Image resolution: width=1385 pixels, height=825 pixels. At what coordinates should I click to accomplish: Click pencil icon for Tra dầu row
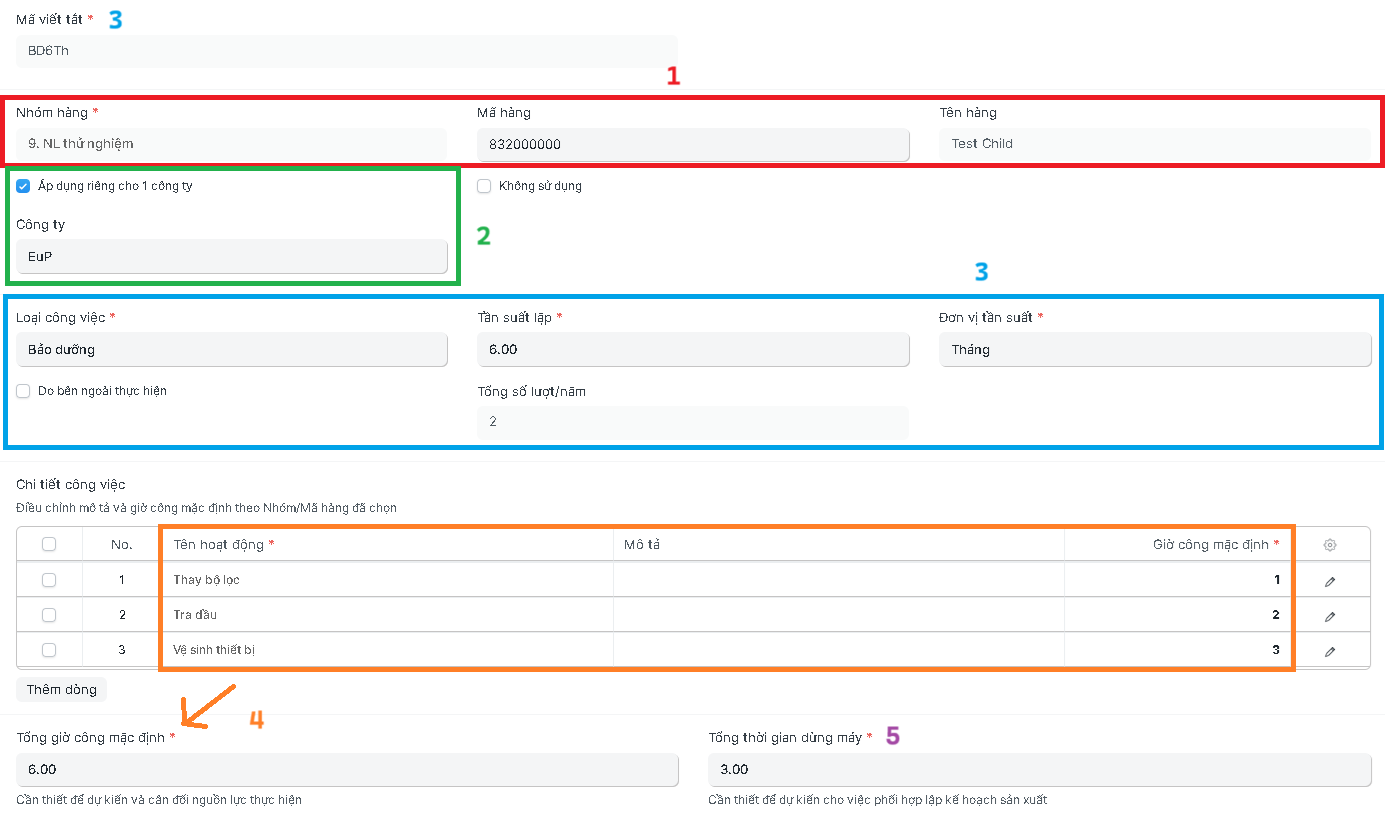point(1329,616)
